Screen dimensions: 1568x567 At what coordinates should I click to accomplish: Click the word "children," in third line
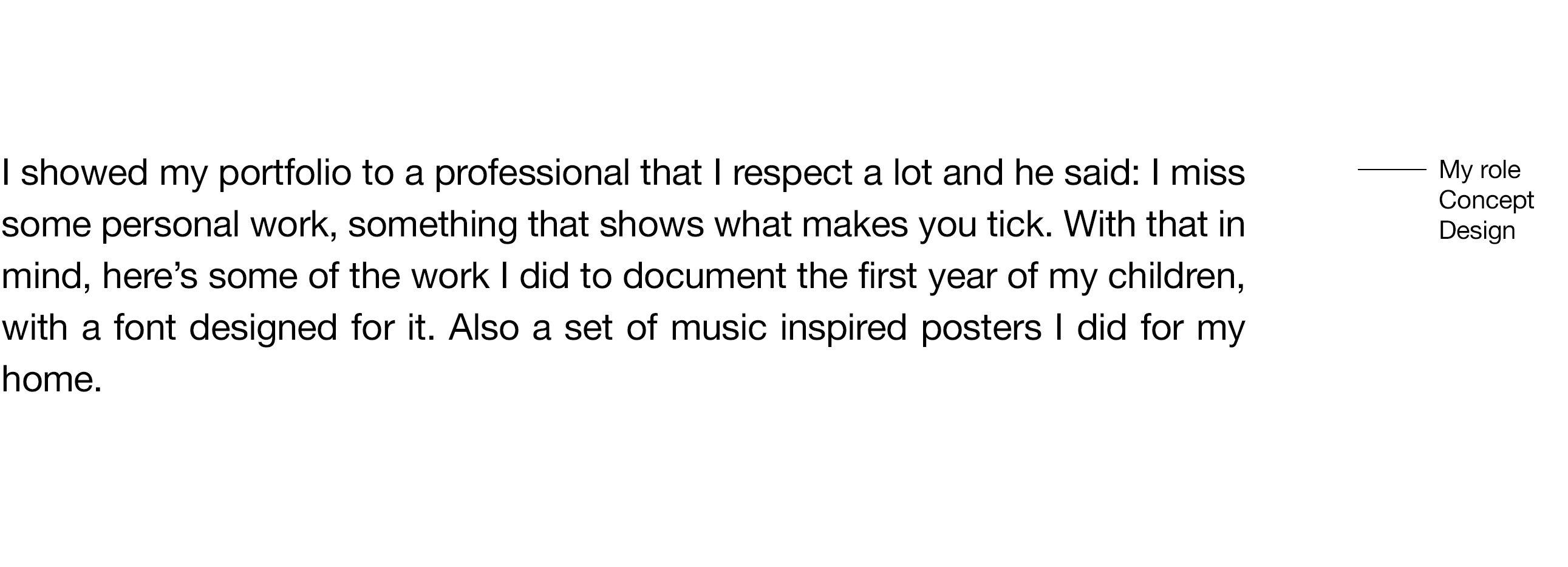(x=1177, y=276)
